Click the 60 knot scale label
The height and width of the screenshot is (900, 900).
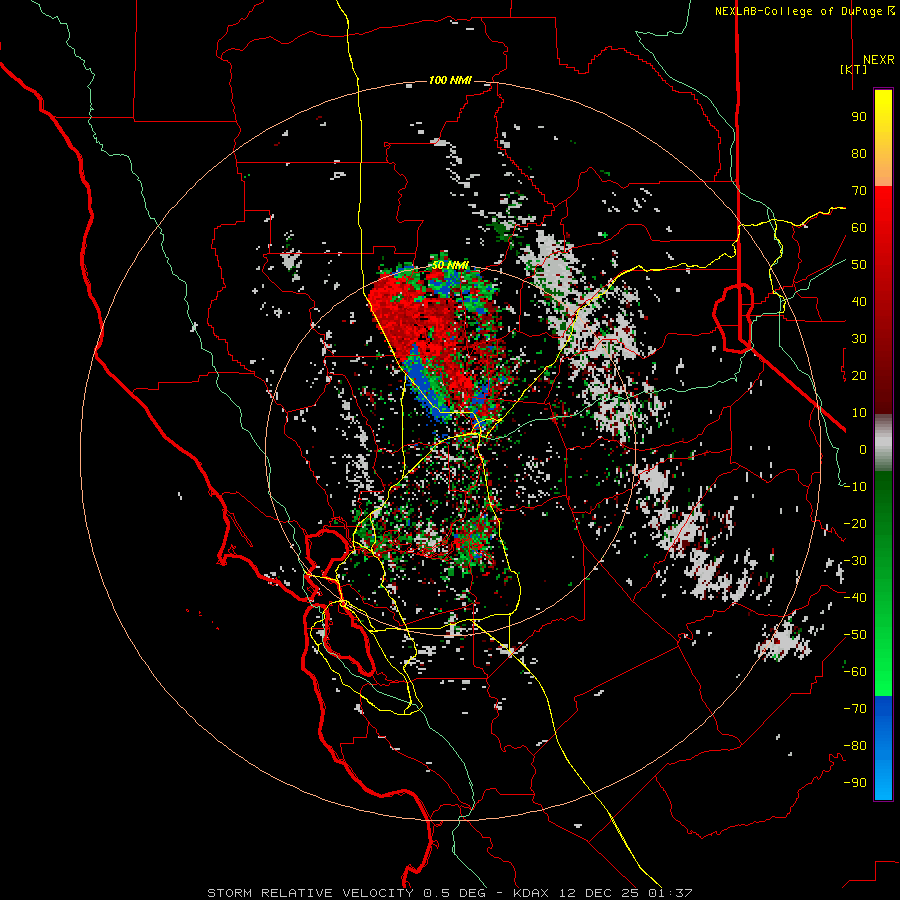click(859, 227)
